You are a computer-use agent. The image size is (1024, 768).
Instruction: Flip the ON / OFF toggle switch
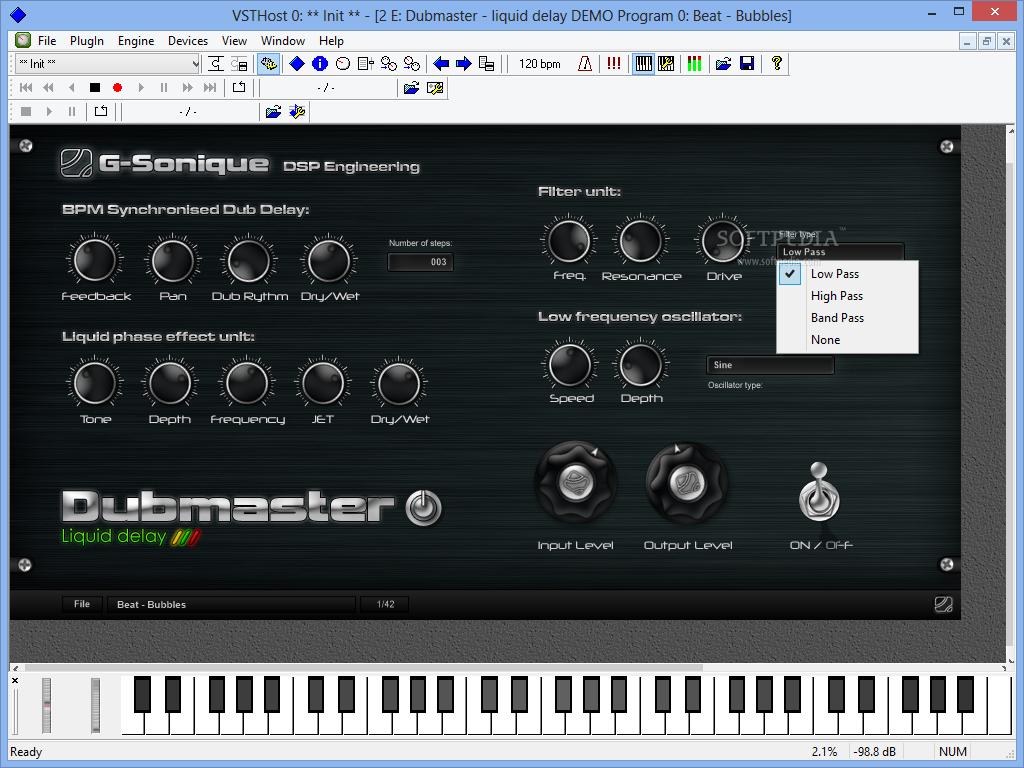click(819, 492)
